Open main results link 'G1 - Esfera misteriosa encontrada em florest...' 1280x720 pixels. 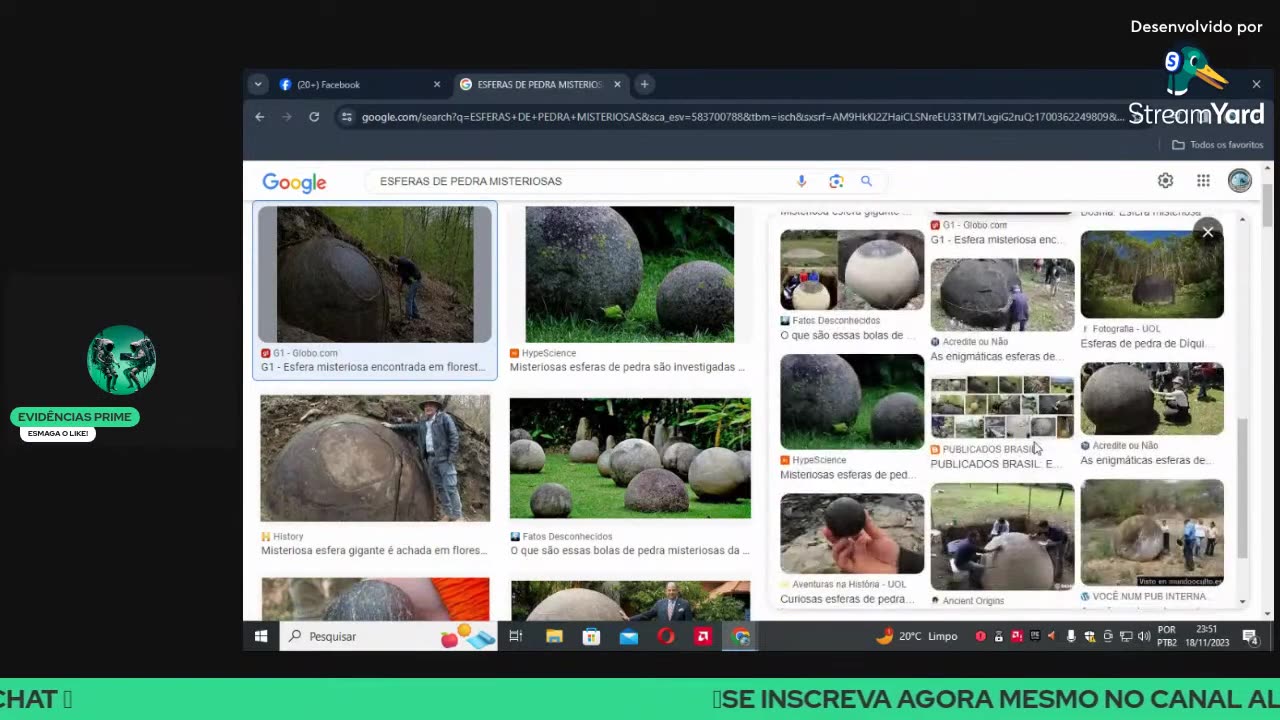(x=373, y=367)
